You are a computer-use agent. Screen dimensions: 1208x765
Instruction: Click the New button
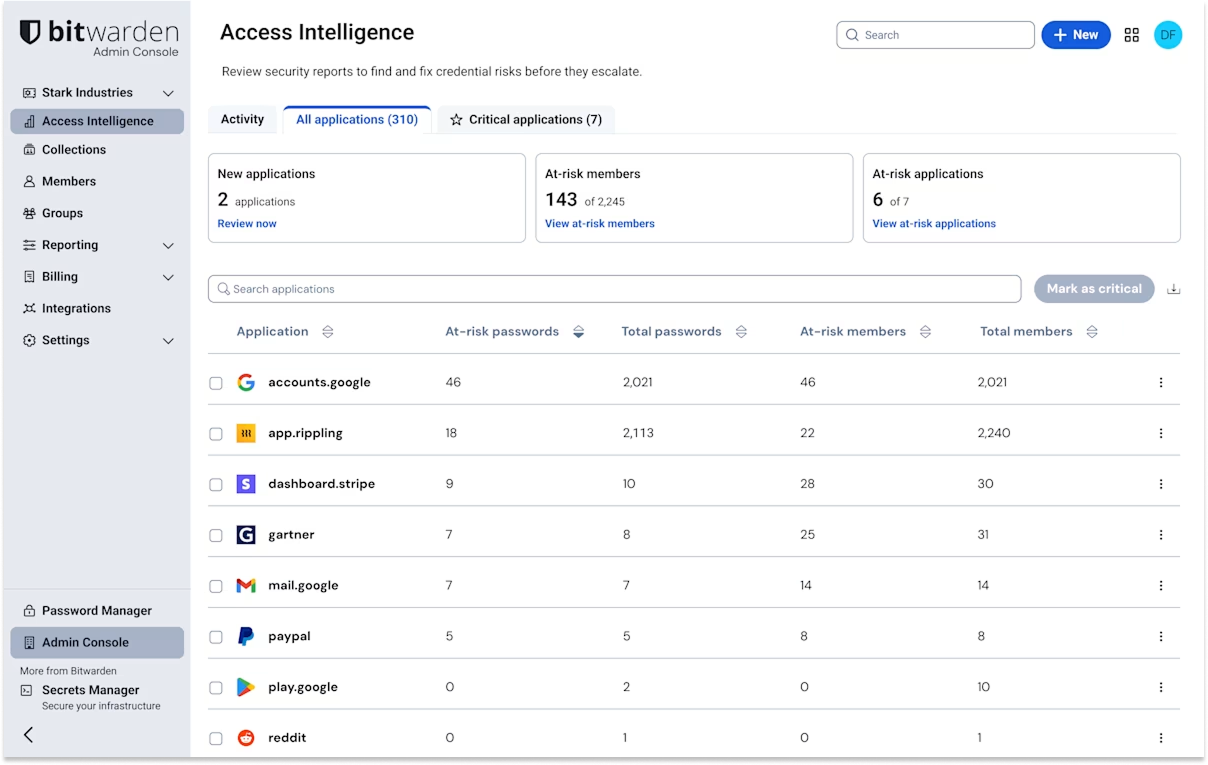(x=1076, y=34)
